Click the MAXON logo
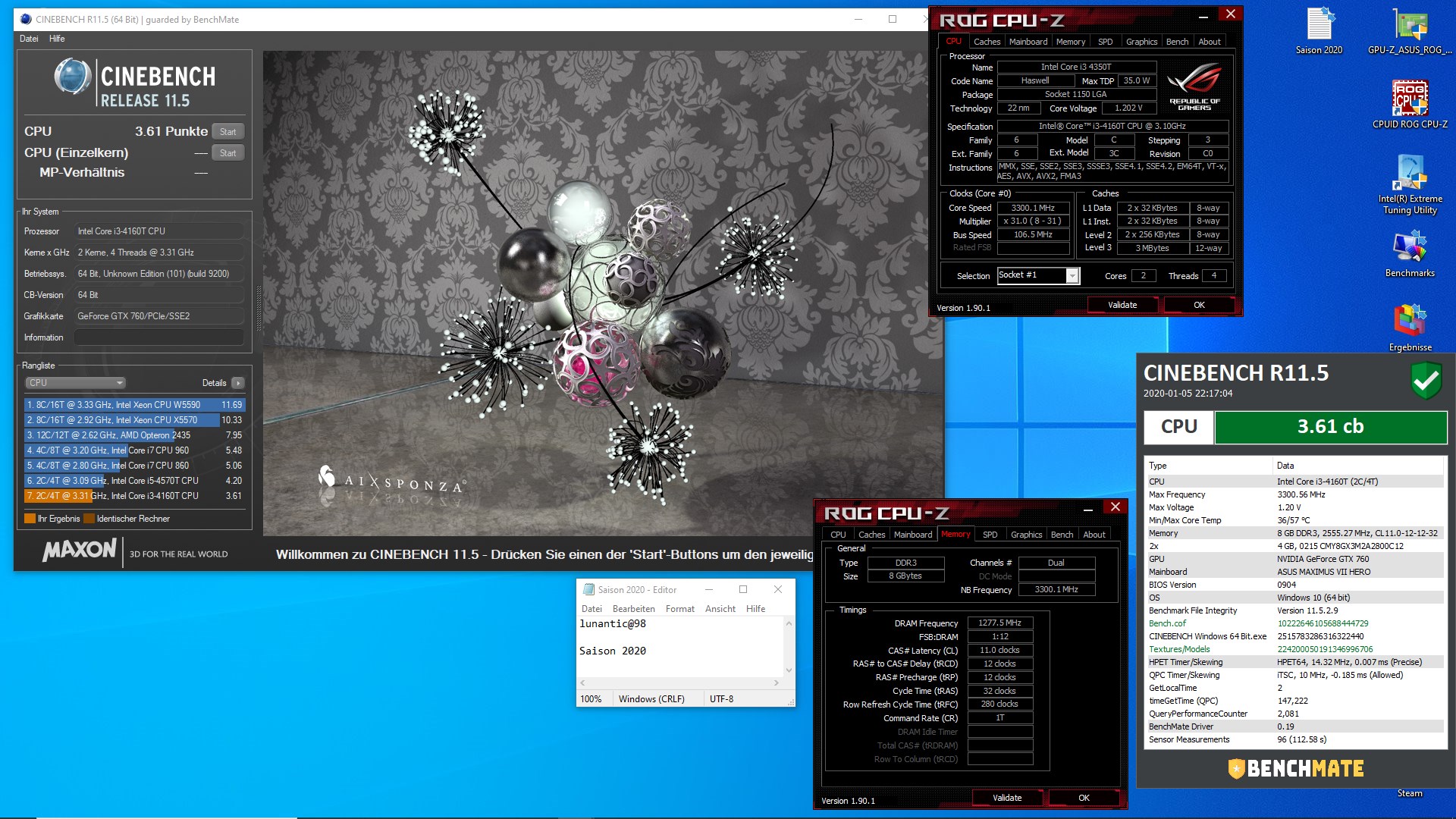Image resolution: width=1456 pixels, height=819 pixels. (x=80, y=551)
